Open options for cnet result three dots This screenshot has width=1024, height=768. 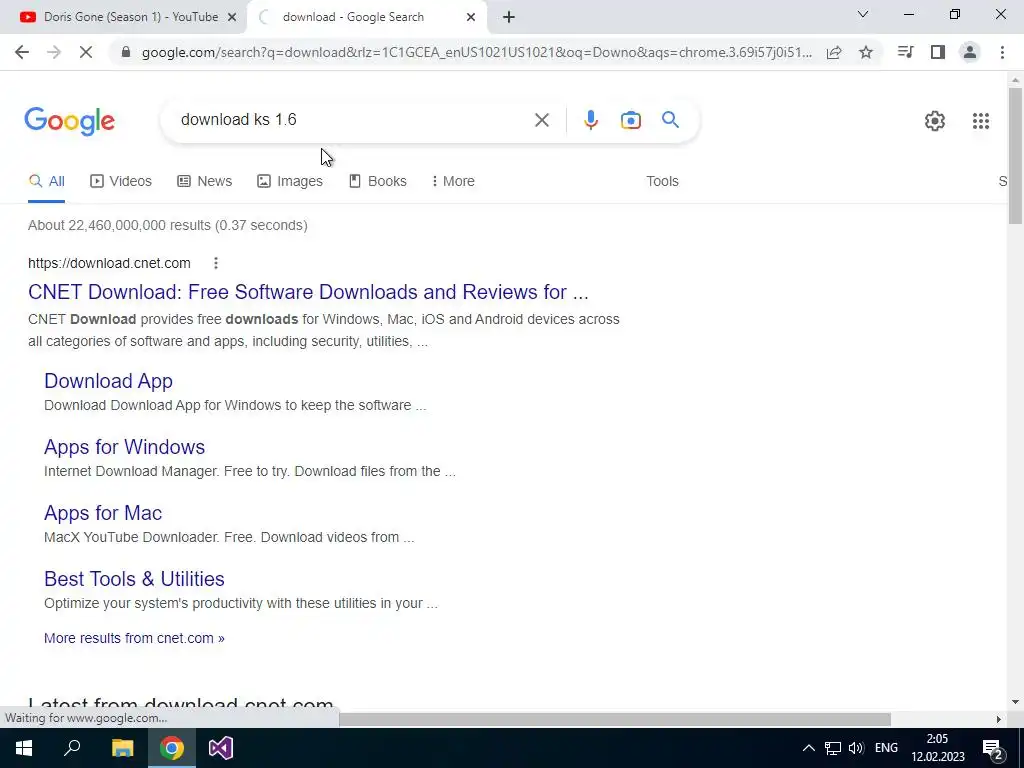(216, 263)
